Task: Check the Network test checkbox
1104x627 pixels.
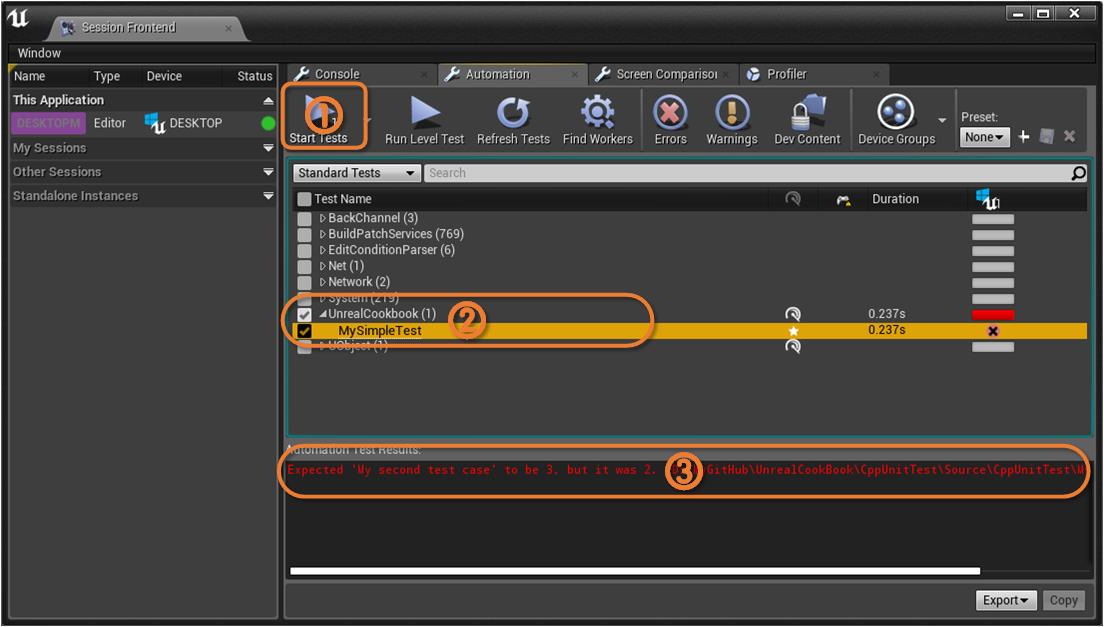Action: coord(304,282)
